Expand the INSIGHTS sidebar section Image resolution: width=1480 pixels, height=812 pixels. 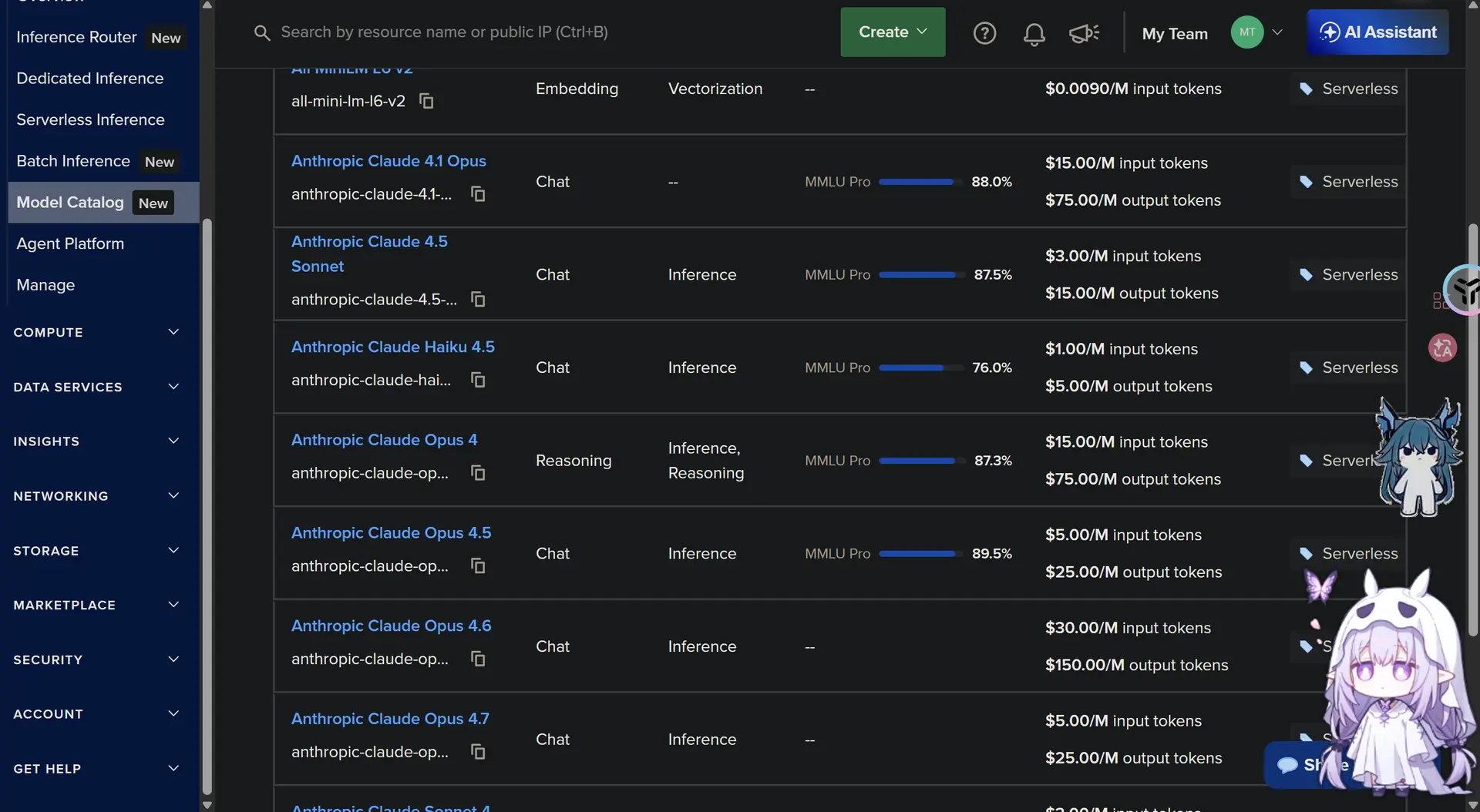[x=96, y=441]
